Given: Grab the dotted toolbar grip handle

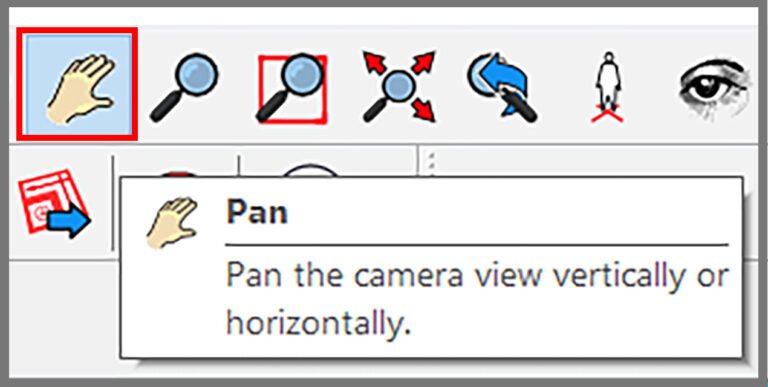Looking at the screenshot, I should [x=431, y=163].
